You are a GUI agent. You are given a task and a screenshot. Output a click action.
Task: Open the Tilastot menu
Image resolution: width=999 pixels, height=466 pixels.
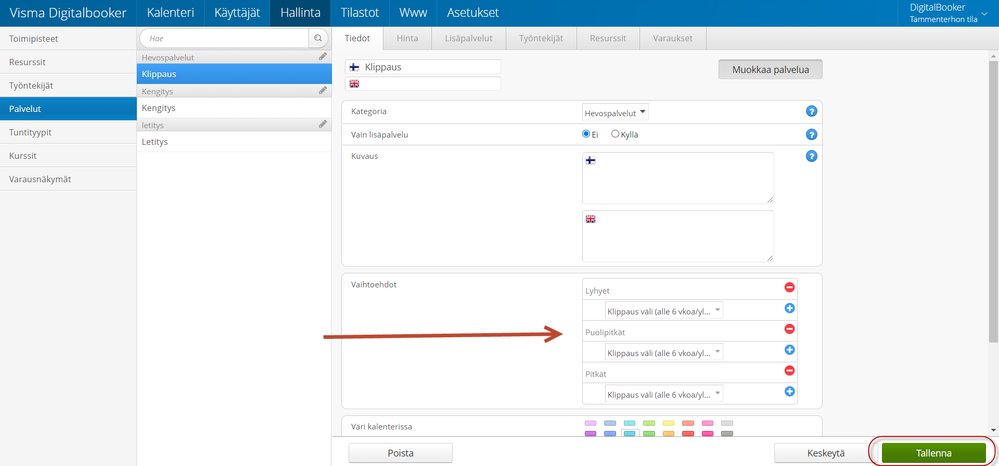(359, 13)
